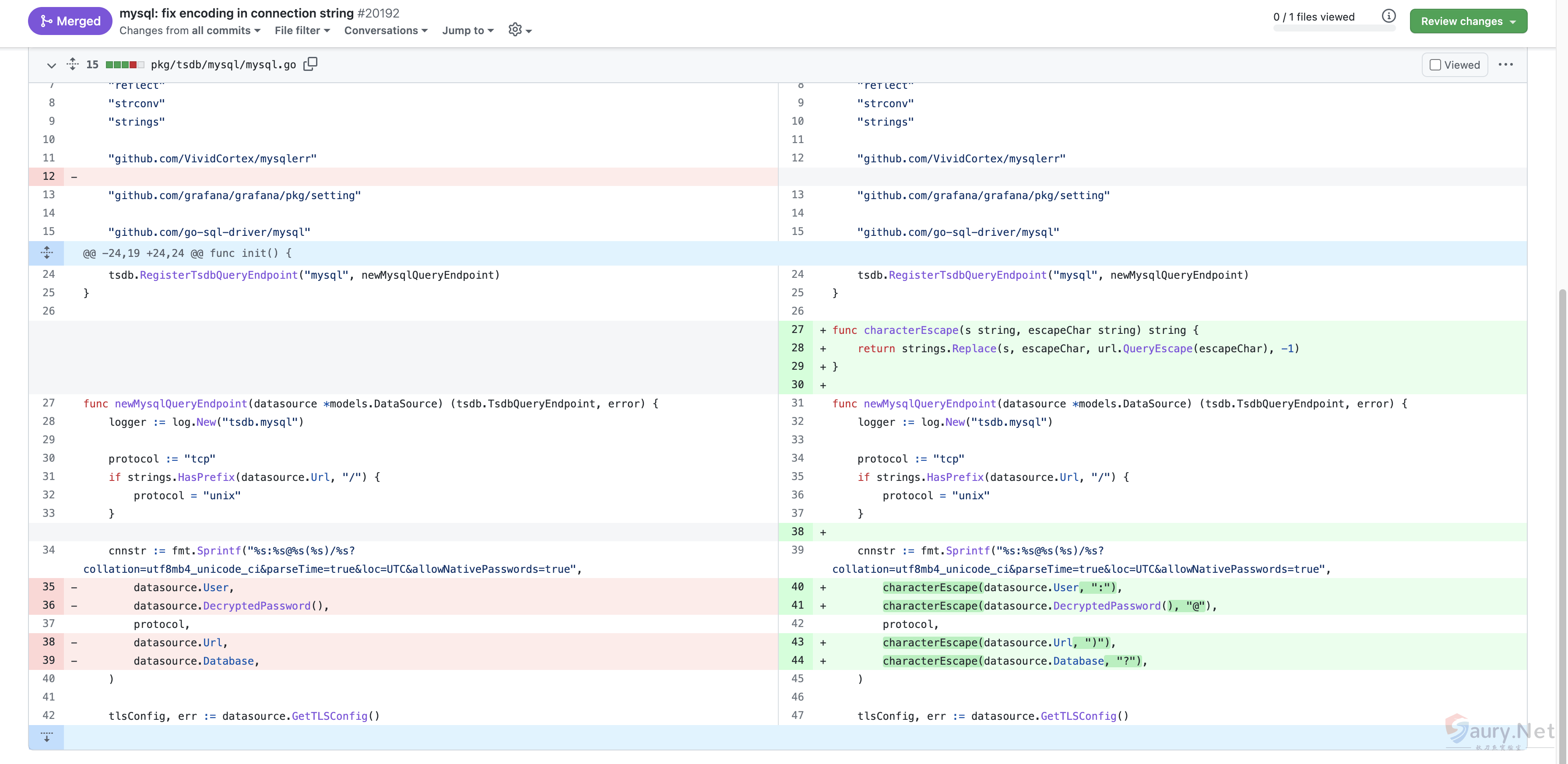
Task: Open the Conversations dropdown
Action: tap(385, 31)
